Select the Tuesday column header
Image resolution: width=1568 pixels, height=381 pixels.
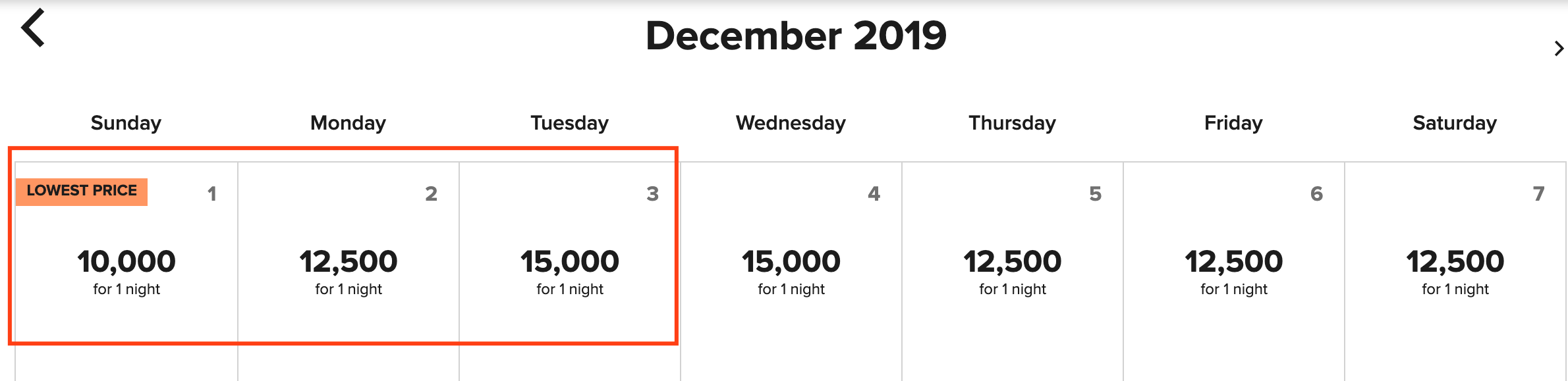[x=569, y=123]
